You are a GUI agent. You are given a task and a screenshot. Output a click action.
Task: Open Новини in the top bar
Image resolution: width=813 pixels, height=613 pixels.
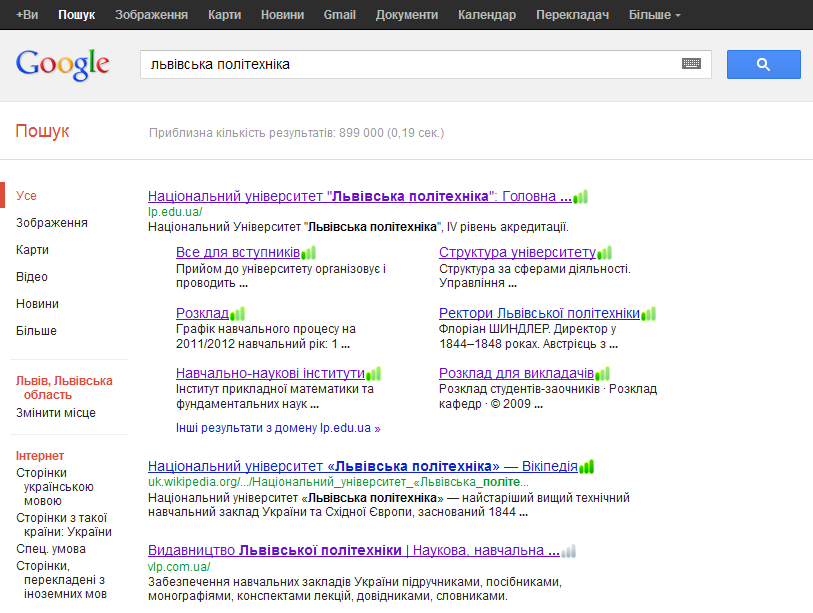pyautogui.click(x=283, y=15)
